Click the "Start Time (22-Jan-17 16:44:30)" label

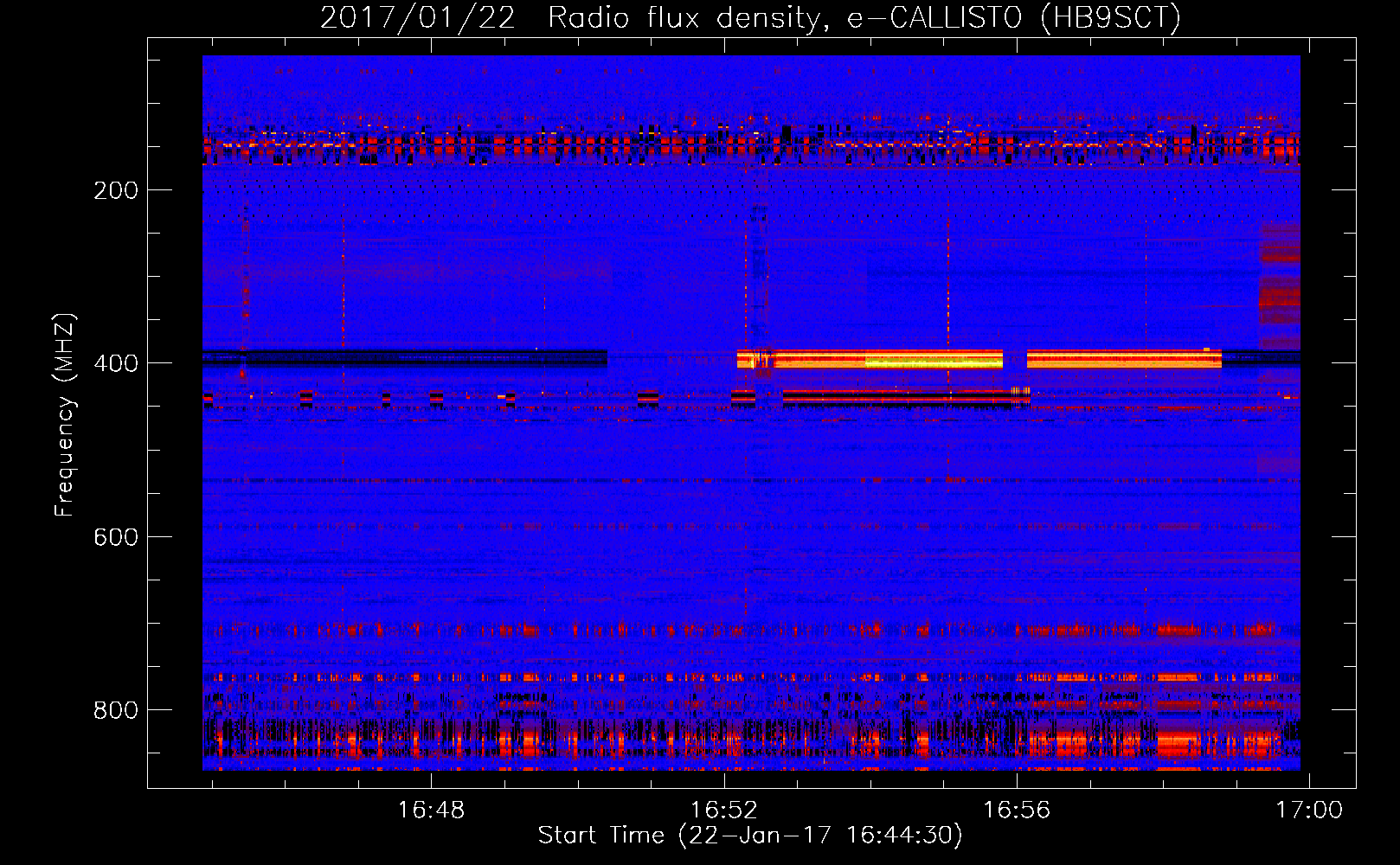(750, 836)
